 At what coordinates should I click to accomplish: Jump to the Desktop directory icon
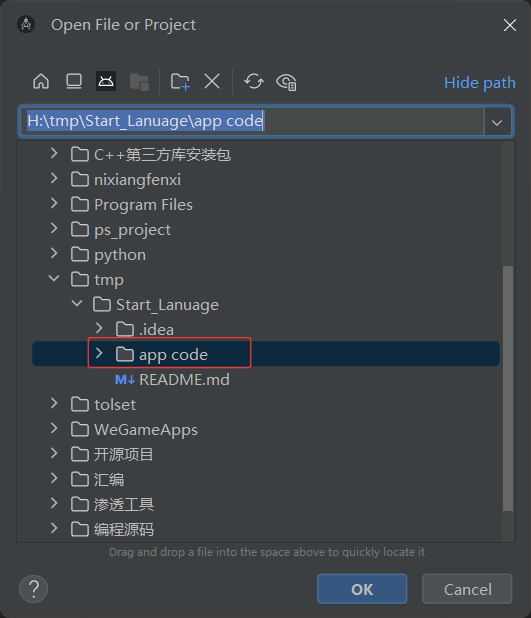(x=74, y=82)
